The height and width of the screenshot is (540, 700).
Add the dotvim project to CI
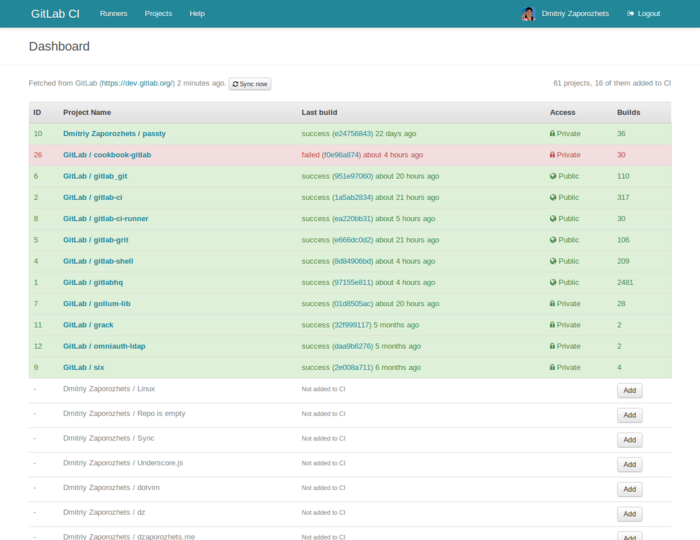629,490
